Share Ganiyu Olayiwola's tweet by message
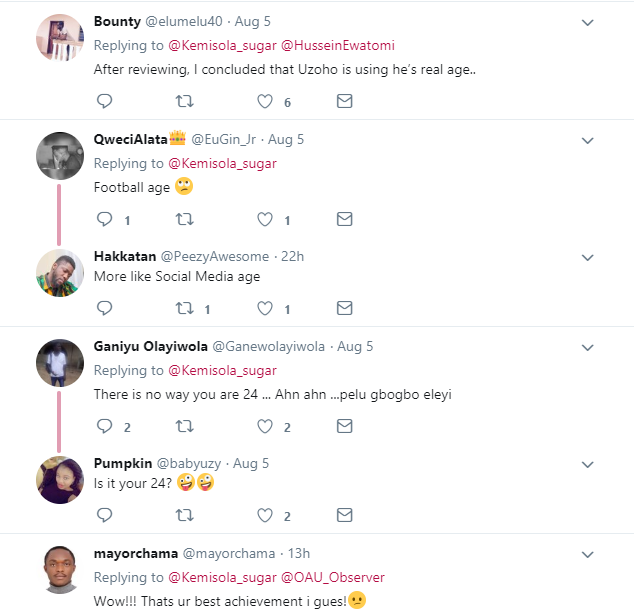634x609 pixels. [344, 427]
